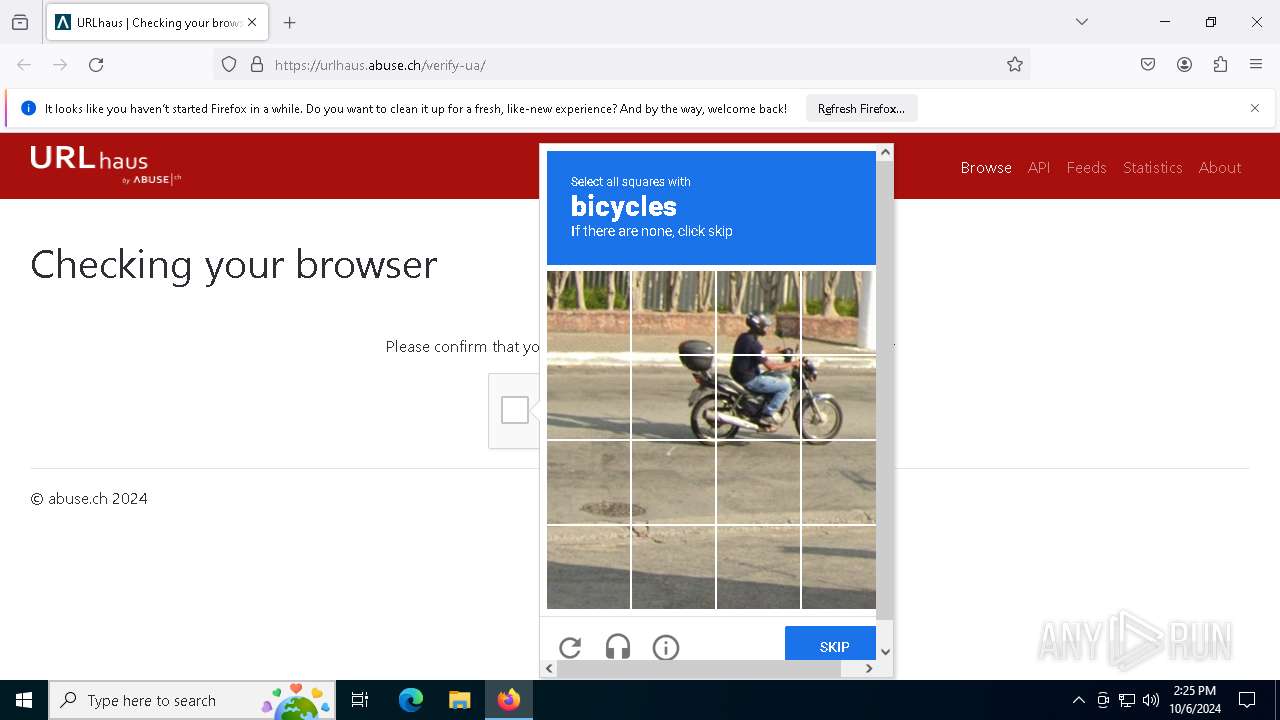Open the Firefox account icon
The image size is (1280, 720).
(1184, 65)
